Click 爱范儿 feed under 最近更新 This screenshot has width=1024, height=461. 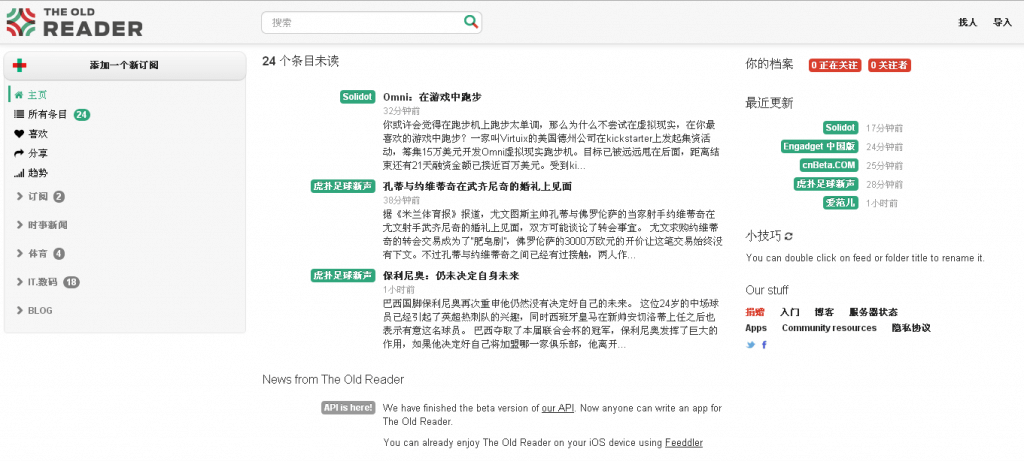point(840,203)
